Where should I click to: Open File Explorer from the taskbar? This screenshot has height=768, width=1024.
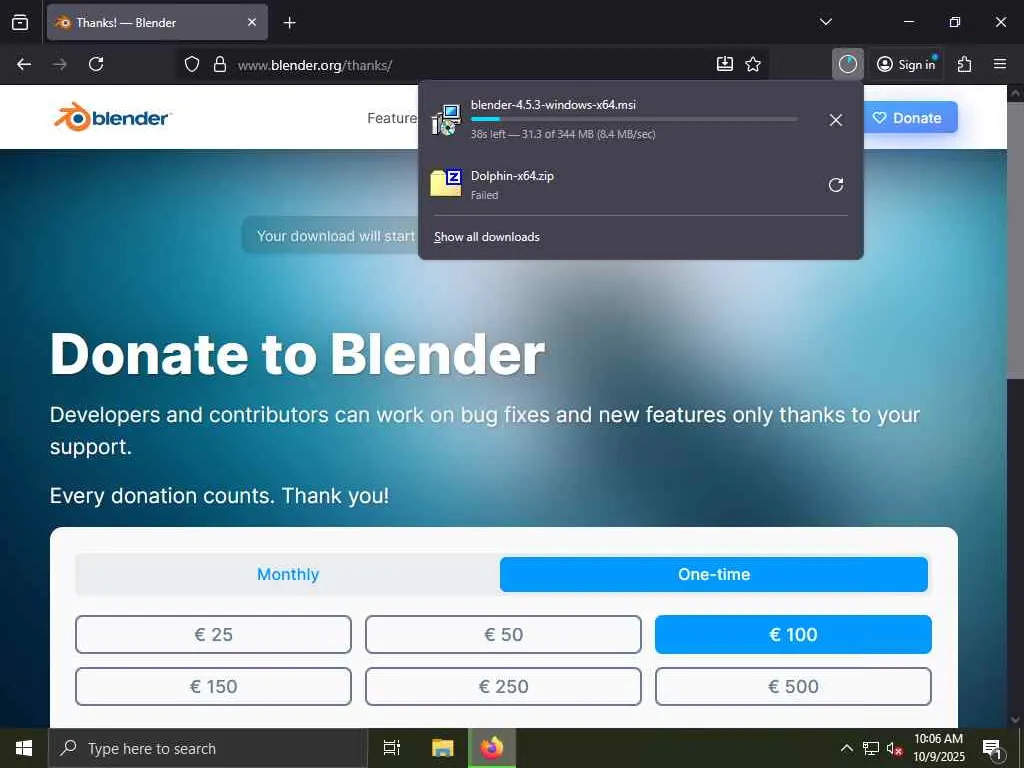[x=442, y=748]
